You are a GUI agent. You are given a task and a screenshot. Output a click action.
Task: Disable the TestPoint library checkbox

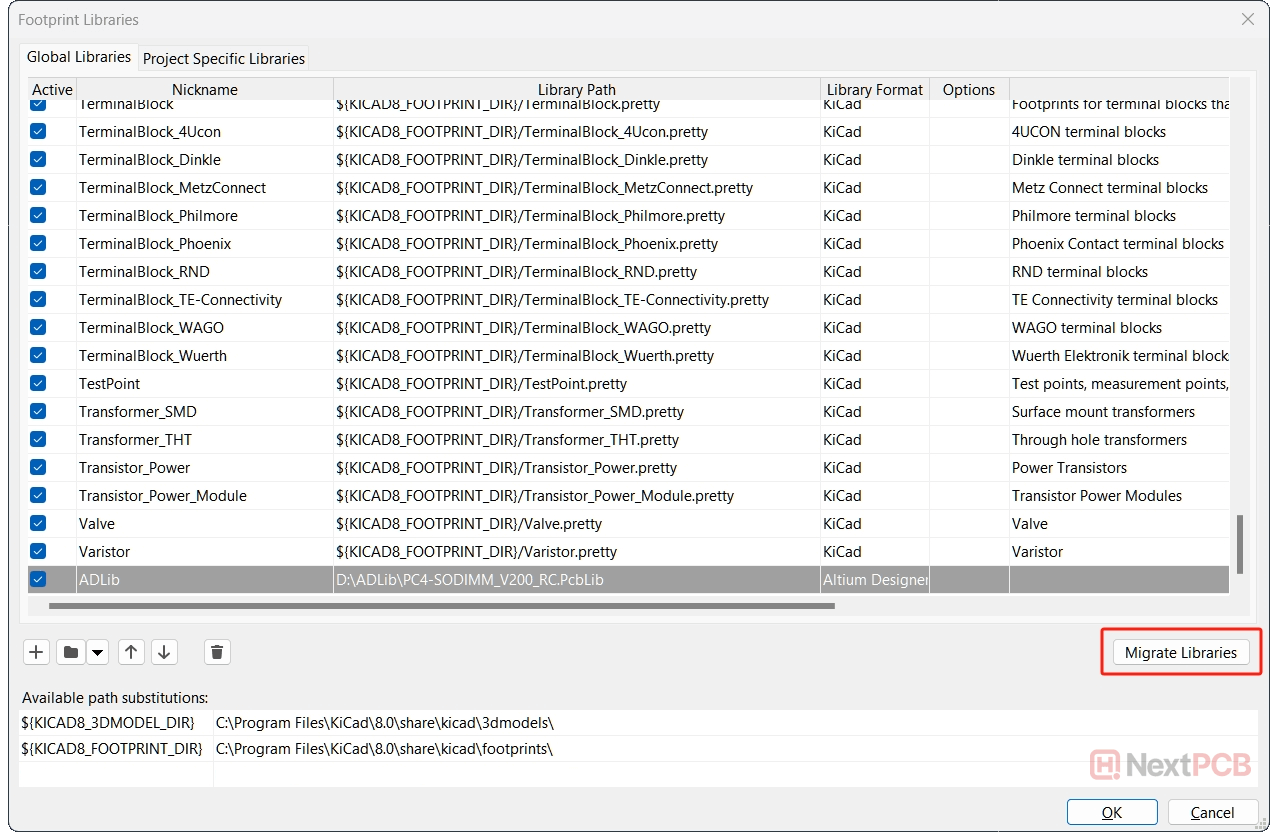click(38, 383)
